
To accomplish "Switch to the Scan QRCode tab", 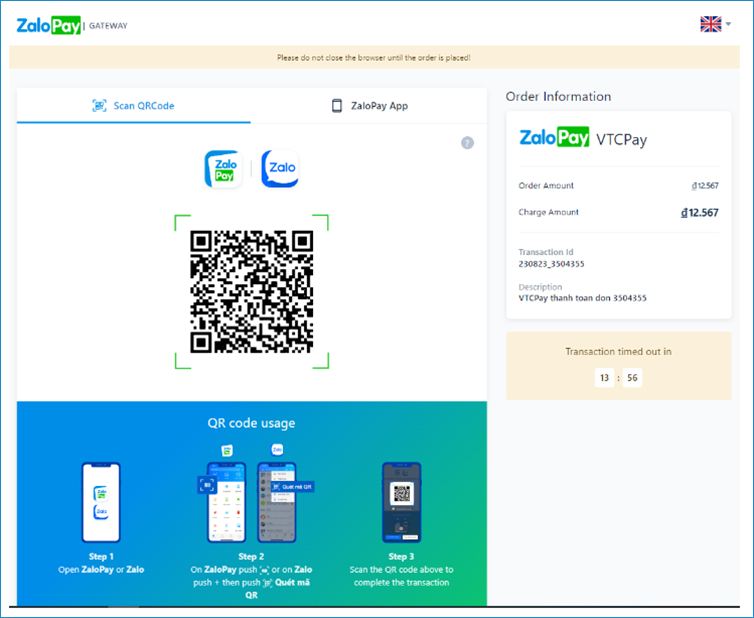I will (x=134, y=106).
